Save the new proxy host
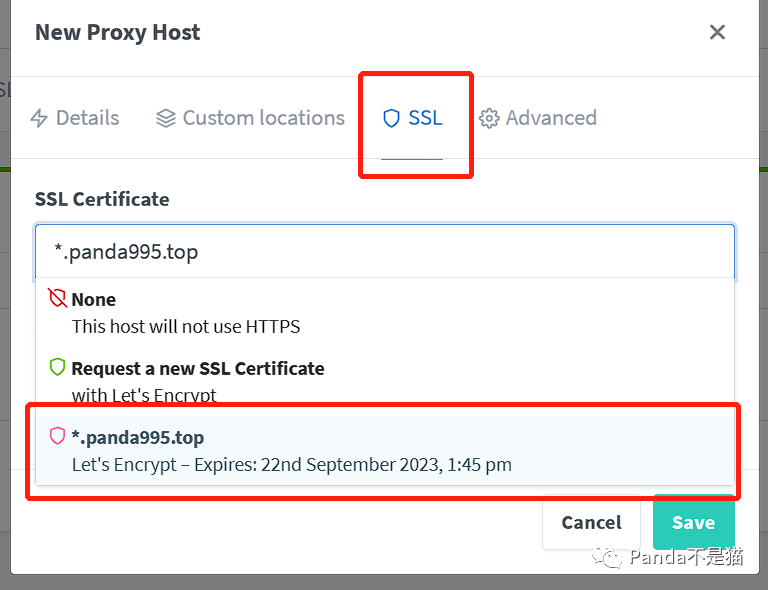This screenshot has height=590, width=768. 694,522
